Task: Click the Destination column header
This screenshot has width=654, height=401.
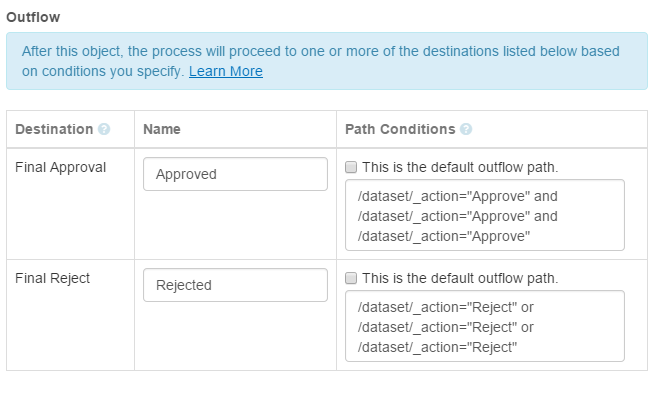Action: [x=54, y=129]
